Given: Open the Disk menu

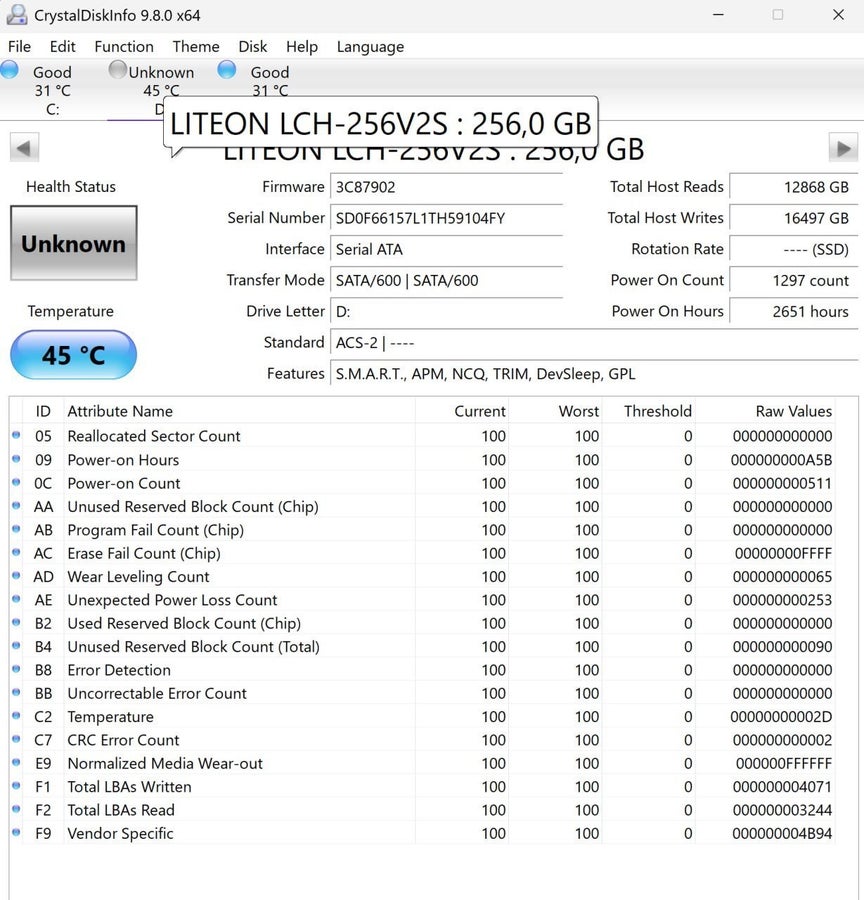Looking at the screenshot, I should tap(253, 46).
